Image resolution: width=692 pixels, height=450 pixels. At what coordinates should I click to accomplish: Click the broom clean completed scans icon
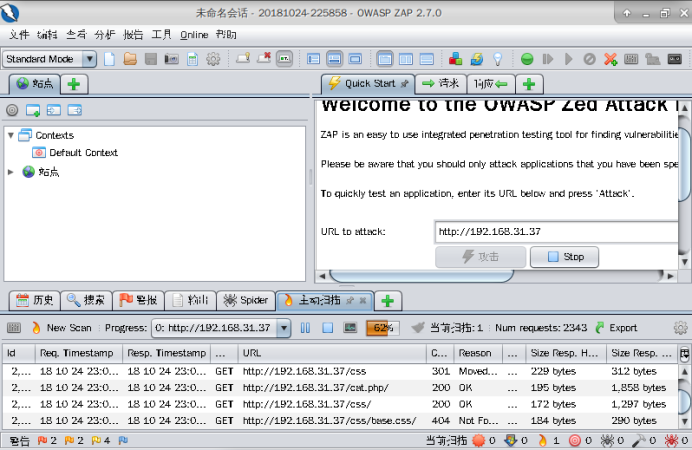coord(417,328)
